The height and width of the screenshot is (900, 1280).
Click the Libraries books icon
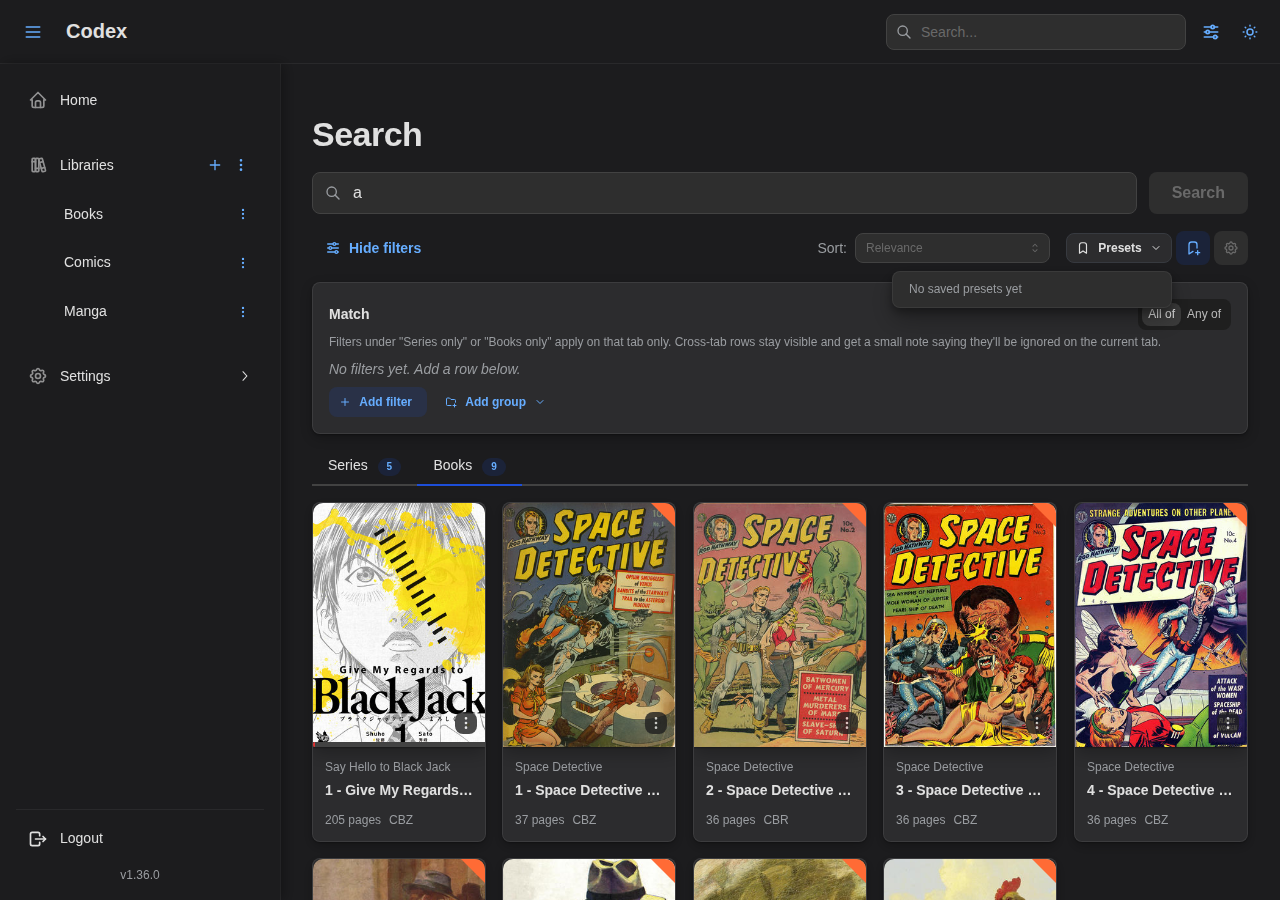point(38,165)
